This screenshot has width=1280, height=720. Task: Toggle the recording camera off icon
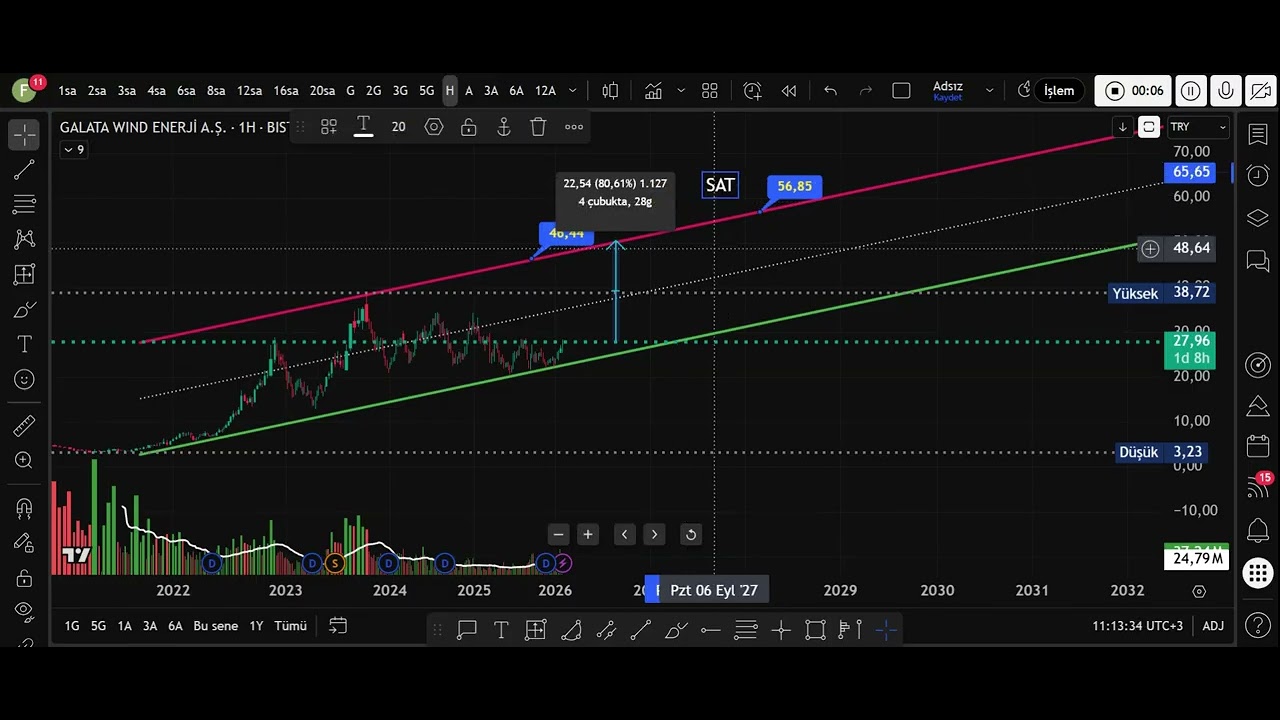[x=1260, y=91]
